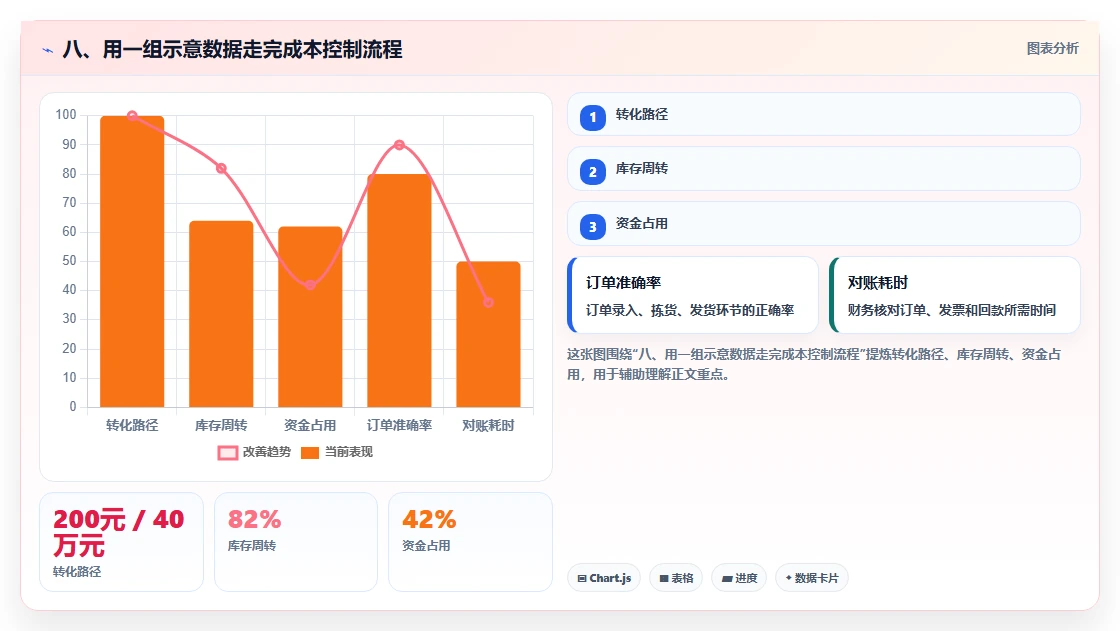1120x631 pixels.
Task: Toggle the 改善趋势 legend swatch
Action: click(x=227, y=452)
